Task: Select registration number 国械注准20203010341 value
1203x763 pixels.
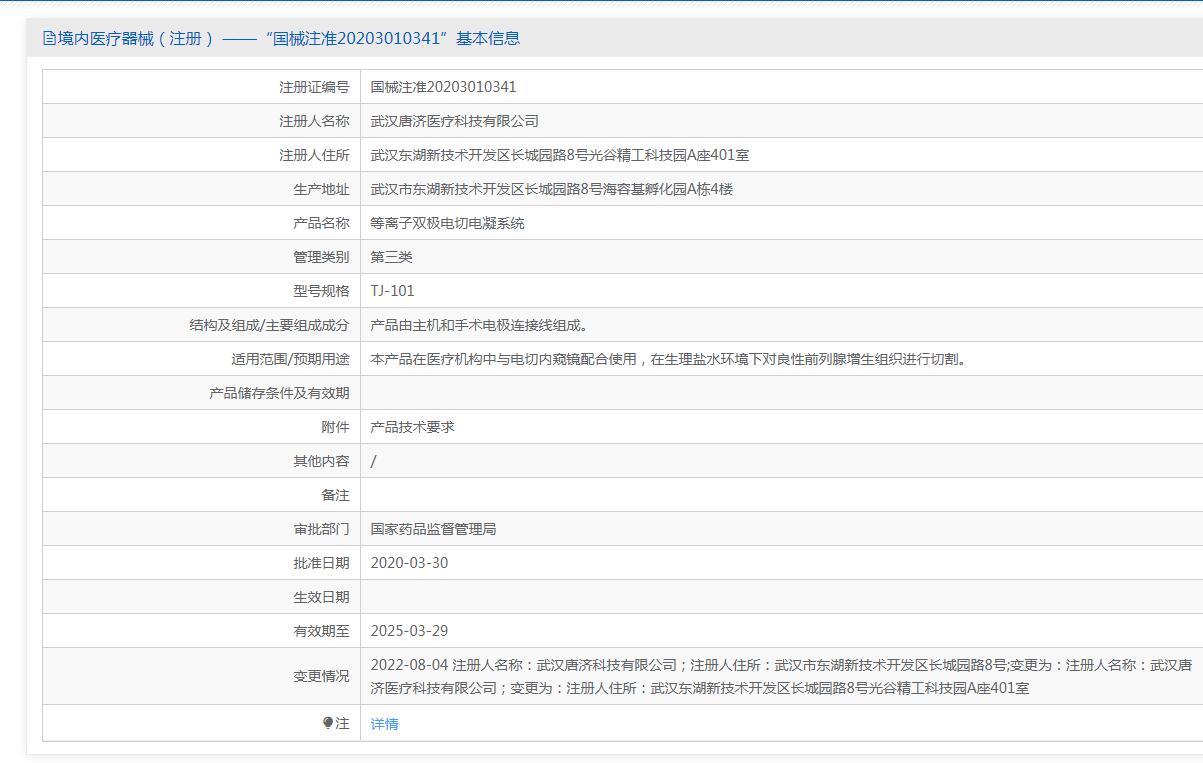Action: coord(443,87)
